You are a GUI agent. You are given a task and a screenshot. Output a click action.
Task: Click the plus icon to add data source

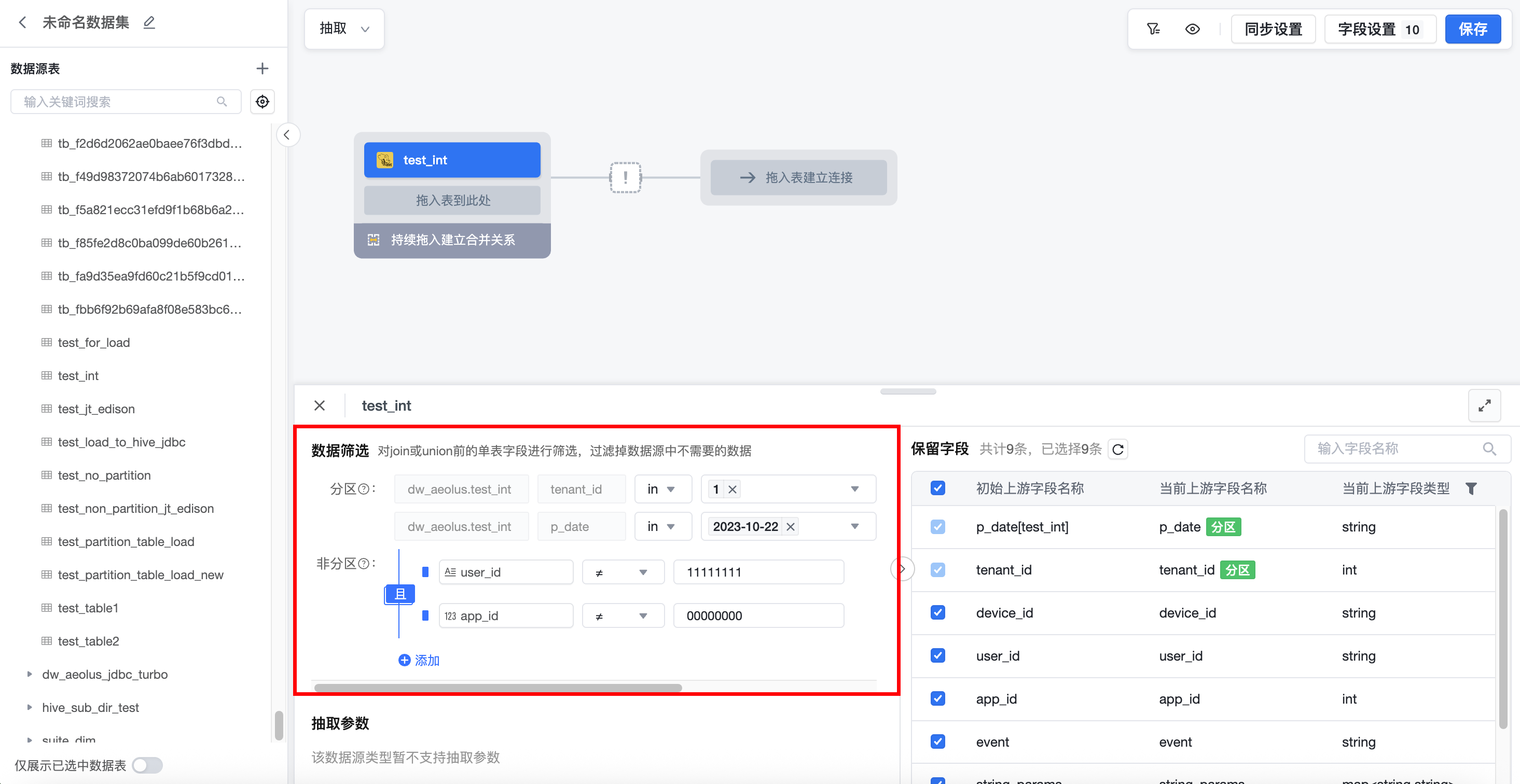[262, 68]
